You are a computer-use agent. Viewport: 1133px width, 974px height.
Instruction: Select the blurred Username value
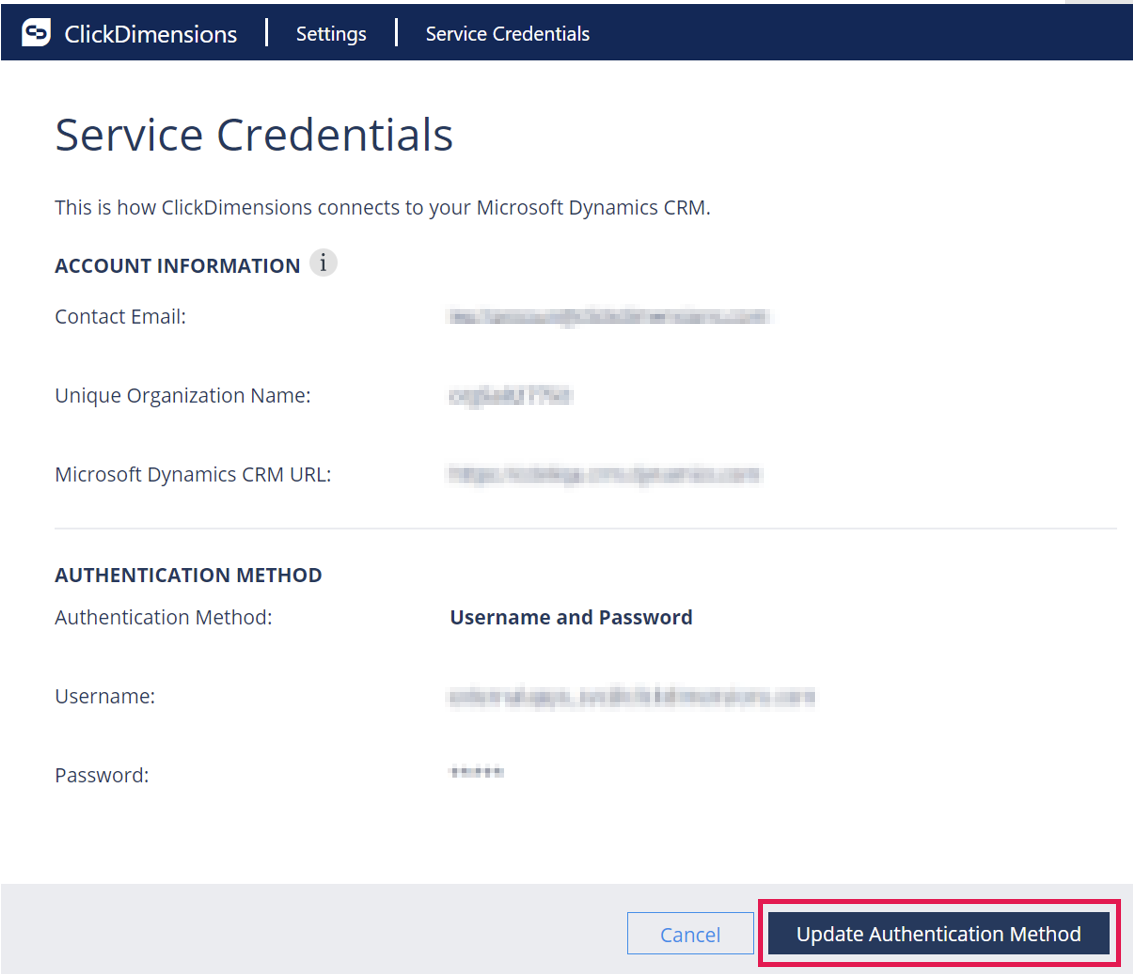coord(632,697)
